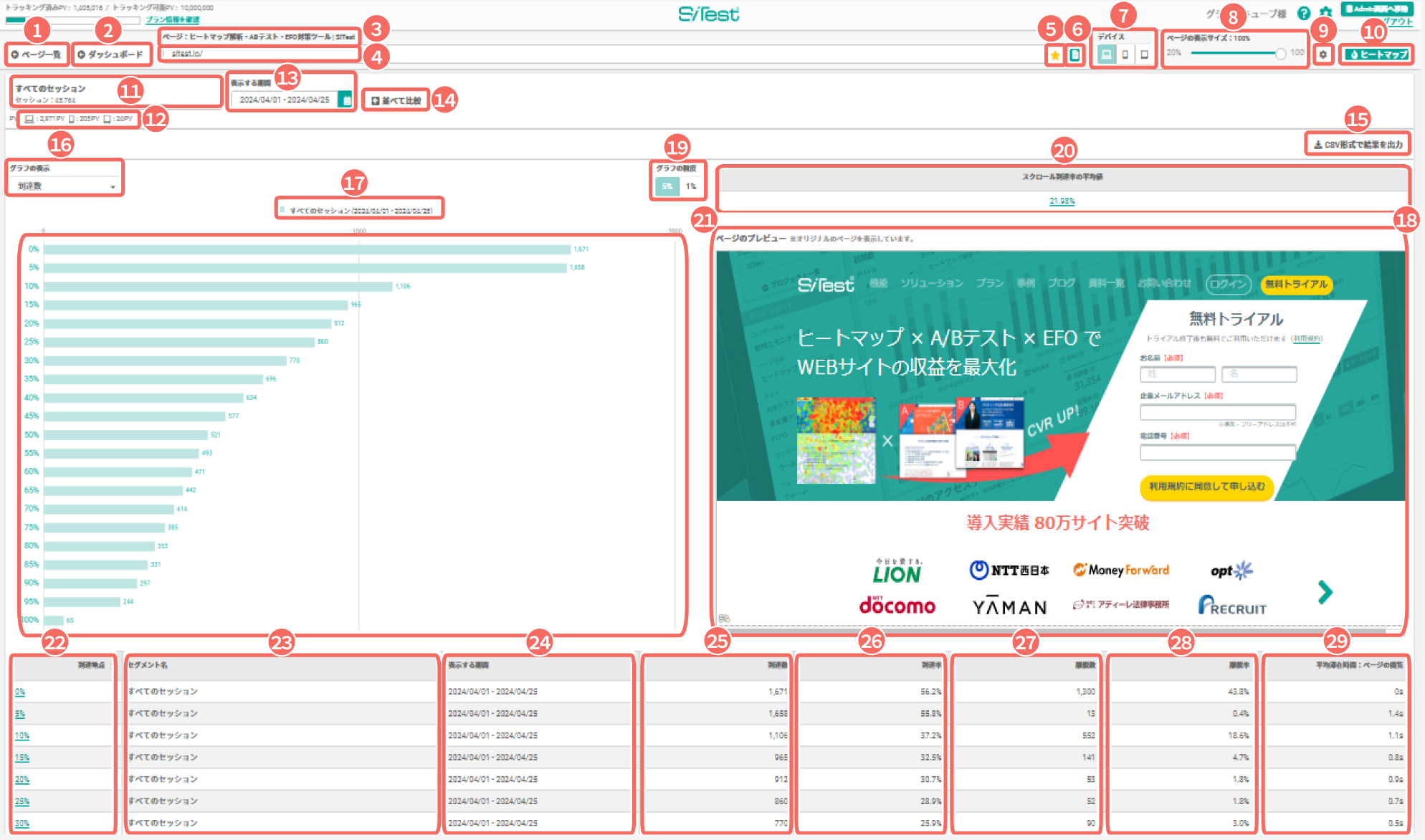The height and width of the screenshot is (840, 1425).
Task: Click the 平均滞在時間 column header
Action: tap(1335, 665)
